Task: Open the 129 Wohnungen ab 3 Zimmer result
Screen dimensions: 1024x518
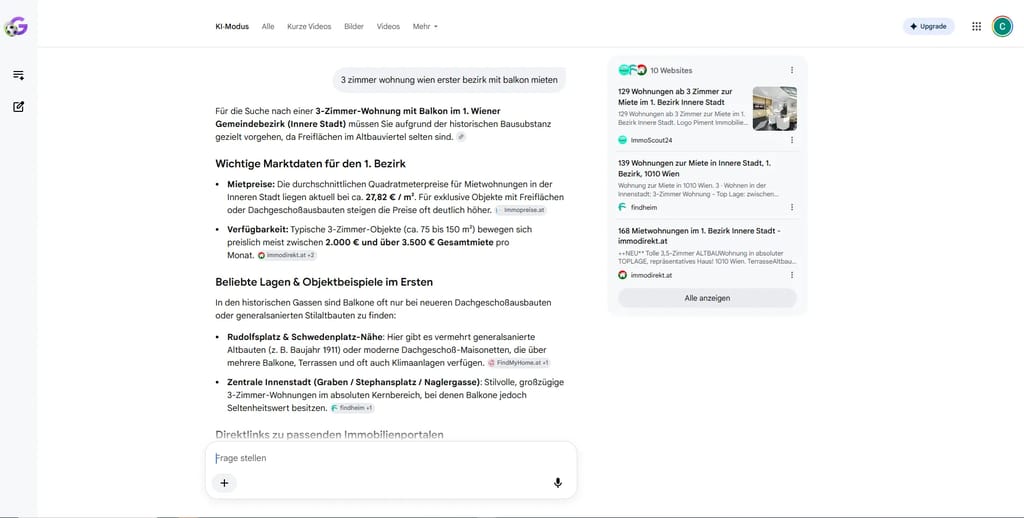Action: (x=675, y=97)
